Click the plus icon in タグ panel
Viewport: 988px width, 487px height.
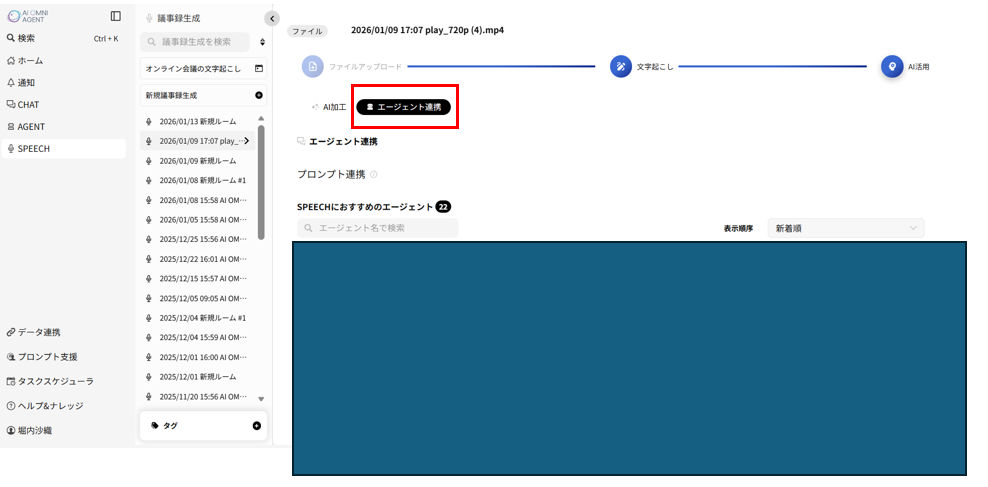pos(257,426)
